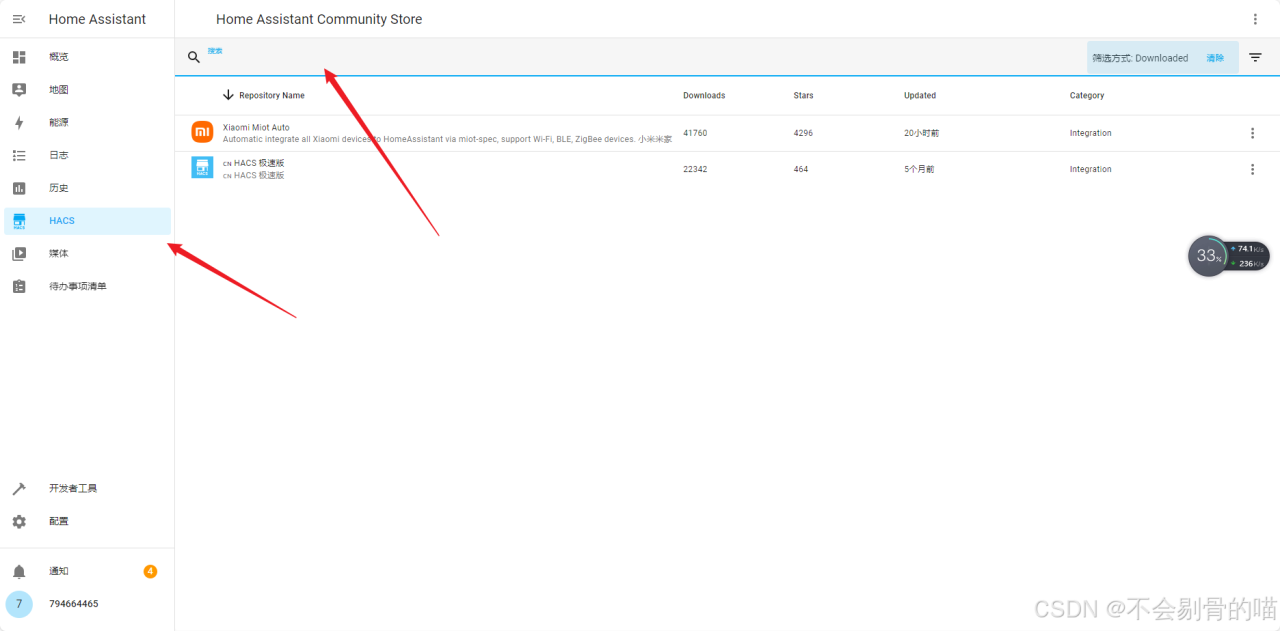Click the notification count badge 4
Screen dimensions: 1280x631
point(150,572)
